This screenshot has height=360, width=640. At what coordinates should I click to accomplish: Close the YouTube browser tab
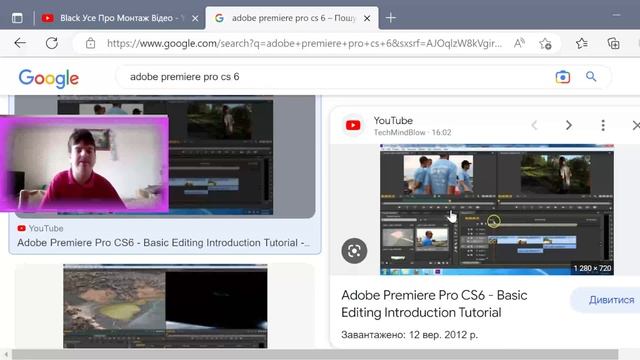coord(195,18)
